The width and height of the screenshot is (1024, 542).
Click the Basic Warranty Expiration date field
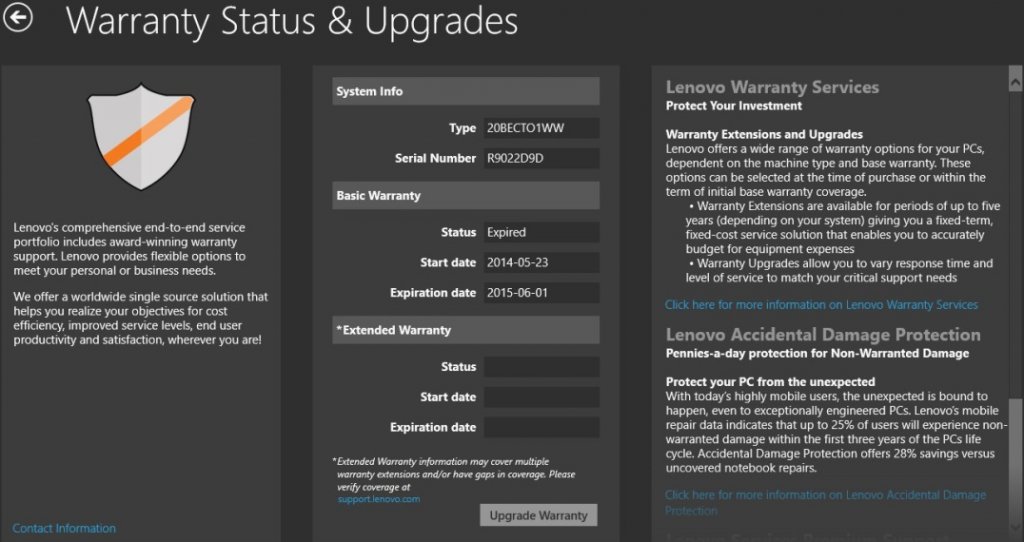pyautogui.click(x=541, y=293)
